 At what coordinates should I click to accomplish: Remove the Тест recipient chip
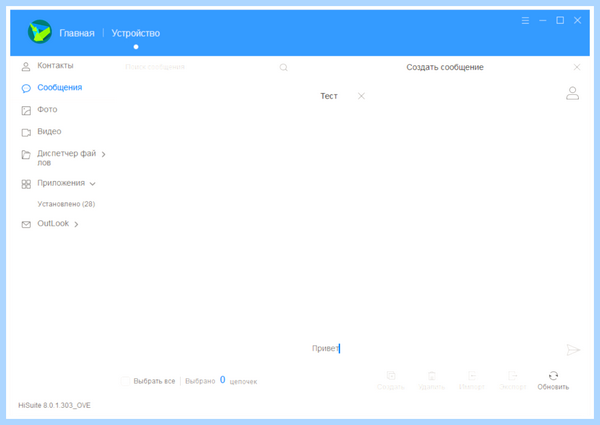click(361, 96)
